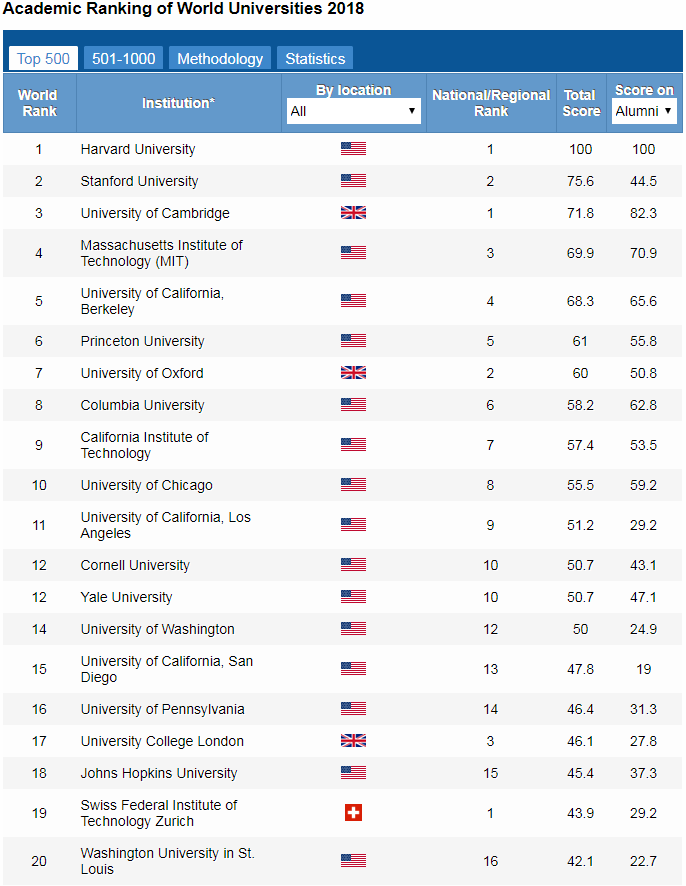Click the US flag beside Johns Hopkins University
Screen dimensions: 686x886
click(x=353, y=773)
